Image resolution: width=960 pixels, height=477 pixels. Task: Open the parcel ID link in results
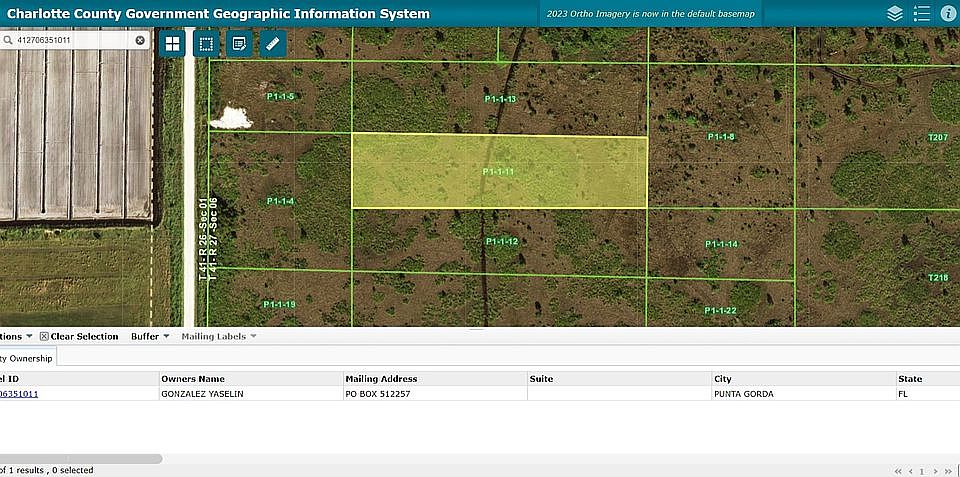coord(19,394)
